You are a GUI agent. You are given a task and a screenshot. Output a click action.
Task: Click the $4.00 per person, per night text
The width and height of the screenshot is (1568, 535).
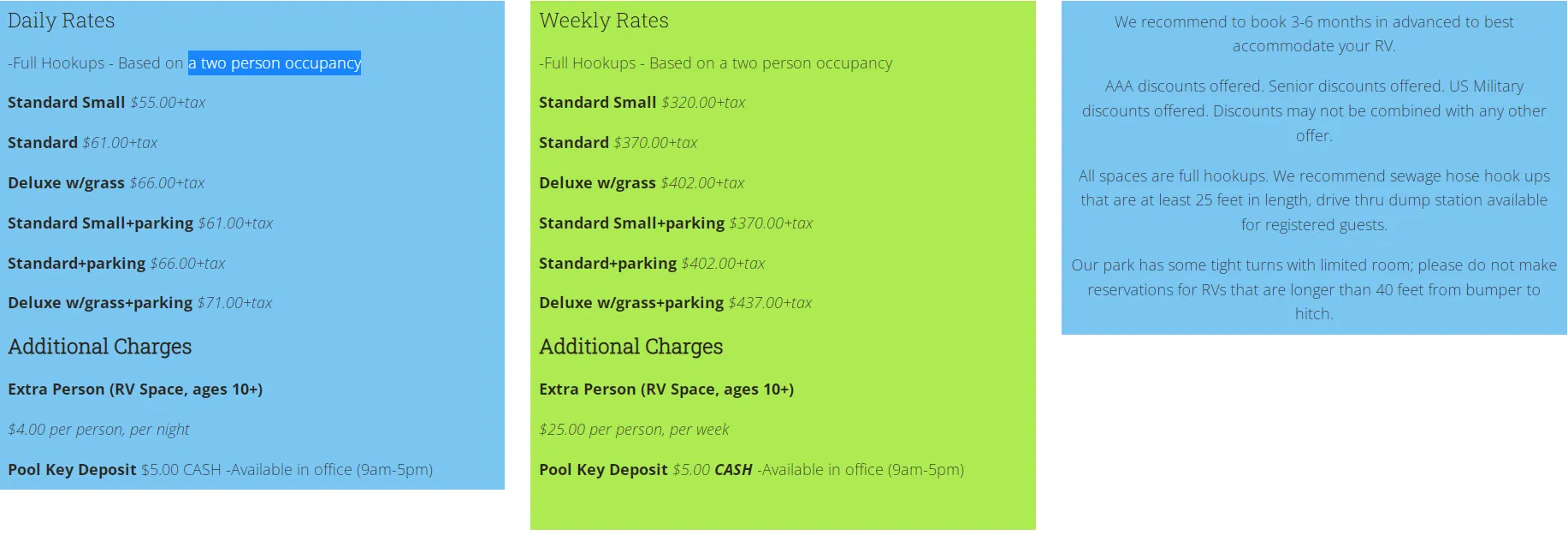(98, 430)
